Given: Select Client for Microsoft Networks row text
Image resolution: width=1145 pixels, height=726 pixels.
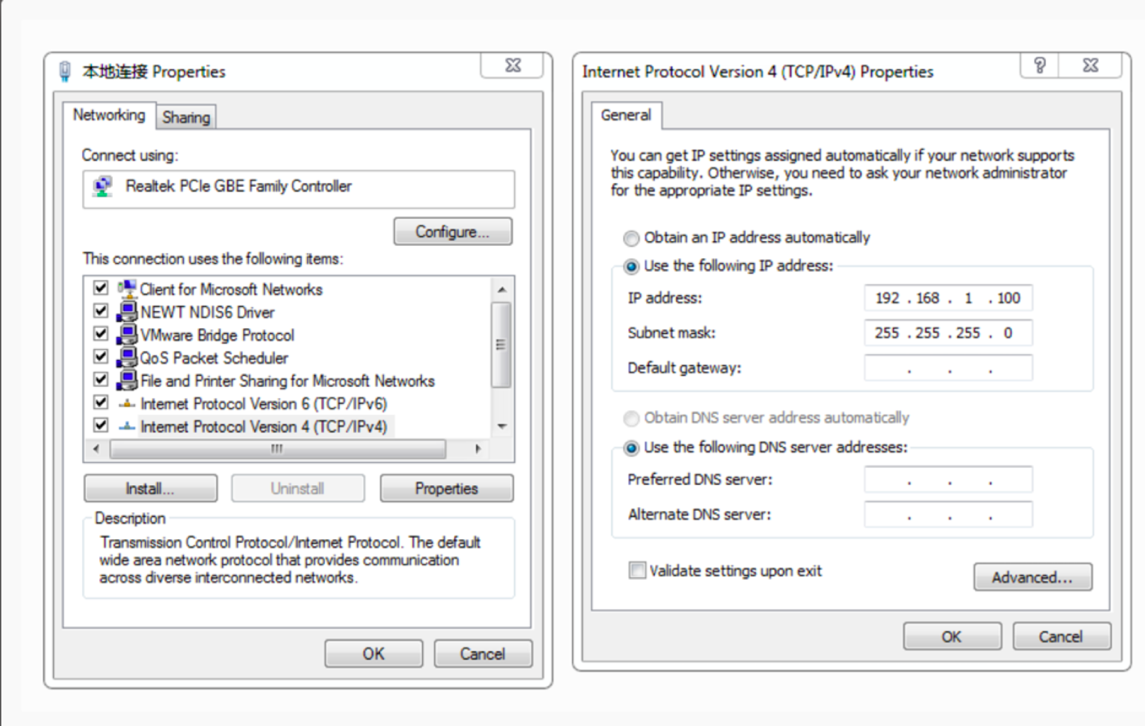Looking at the screenshot, I should (231, 289).
